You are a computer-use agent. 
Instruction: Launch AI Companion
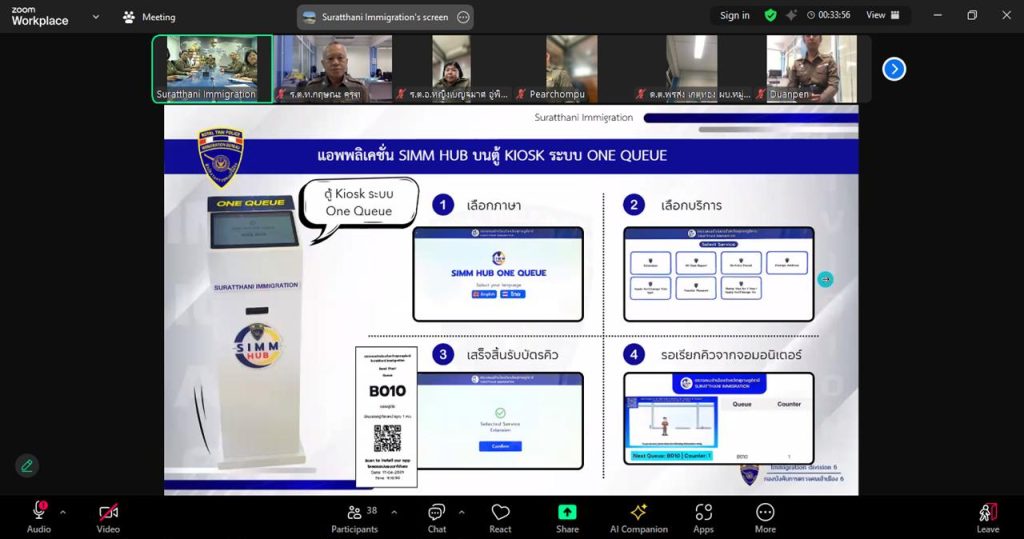click(x=638, y=515)
